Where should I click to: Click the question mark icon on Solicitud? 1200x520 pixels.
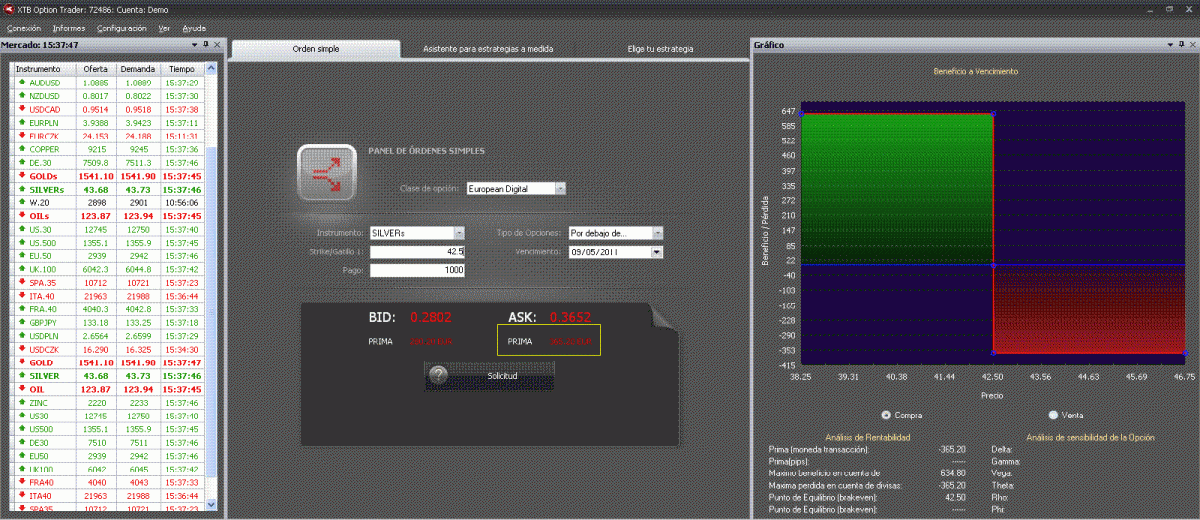(x=437, y=375)
